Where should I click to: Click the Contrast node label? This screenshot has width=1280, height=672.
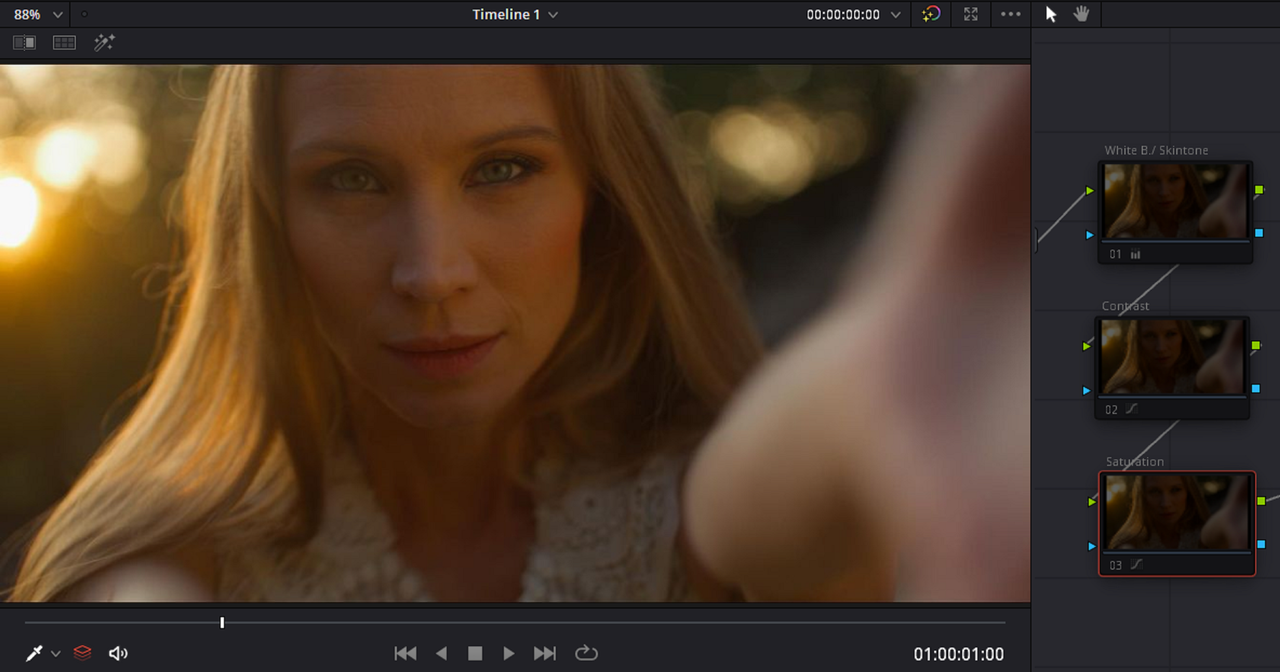click(x=1125, y=306)
